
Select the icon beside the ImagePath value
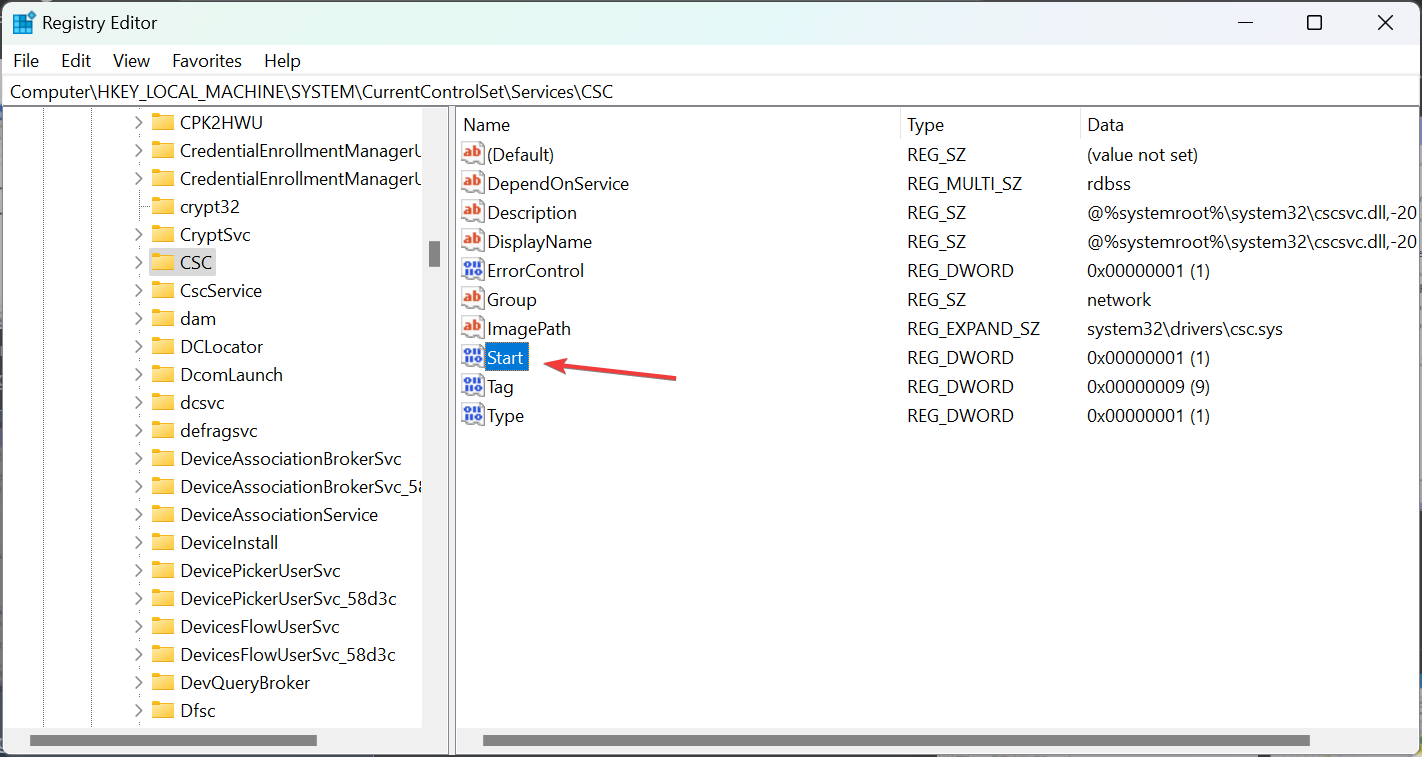(472, 328)
